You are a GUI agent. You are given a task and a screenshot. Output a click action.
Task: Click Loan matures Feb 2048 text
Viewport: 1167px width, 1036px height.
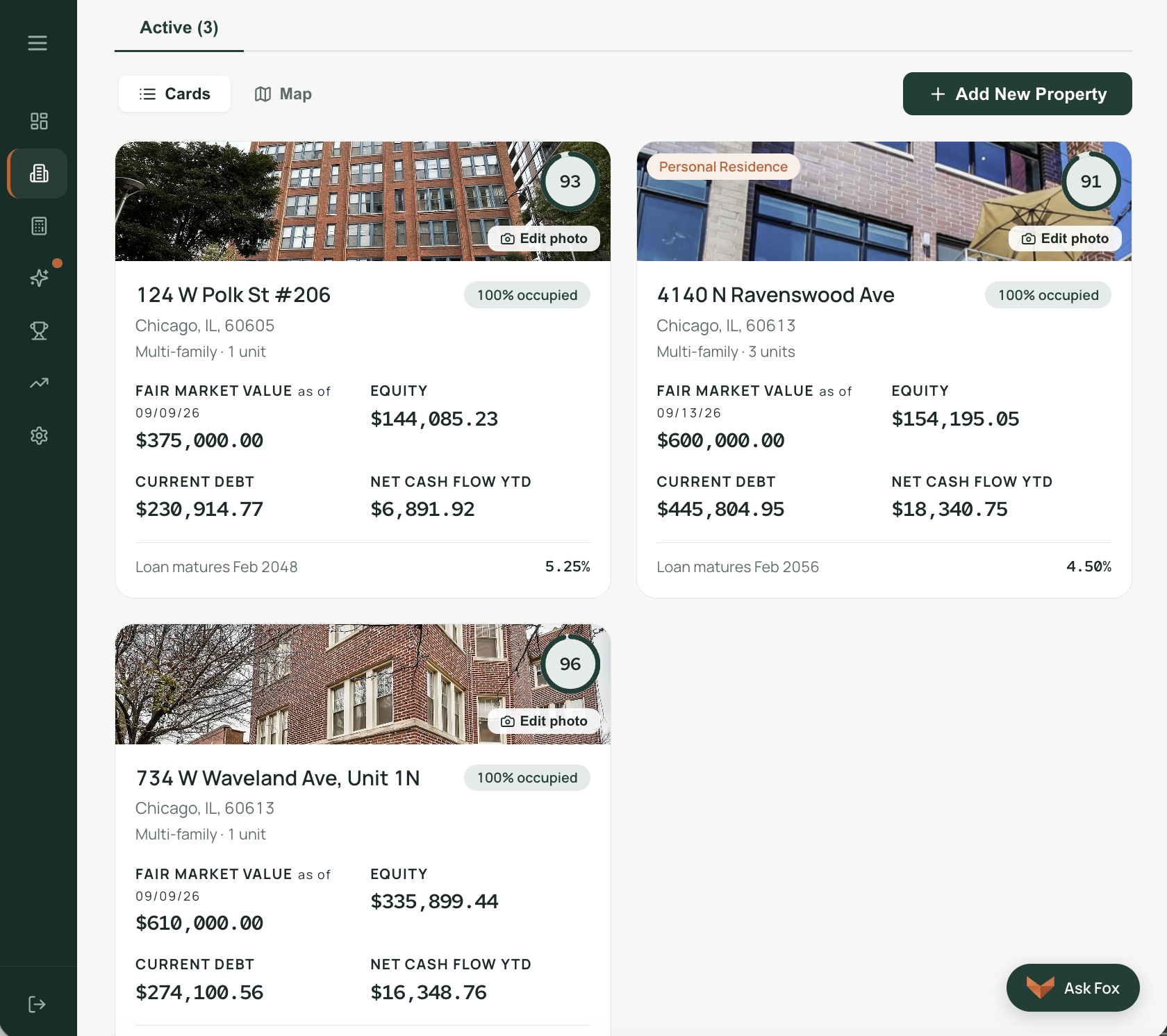[x=216, y=567]
